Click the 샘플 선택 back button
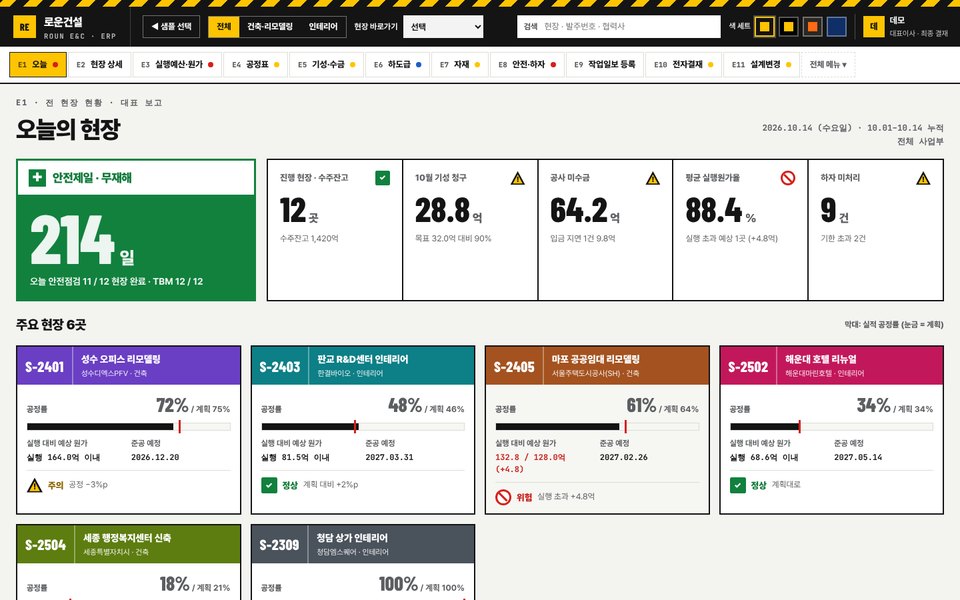This screenshot has width=960, height=600. (x=171, y=27)
